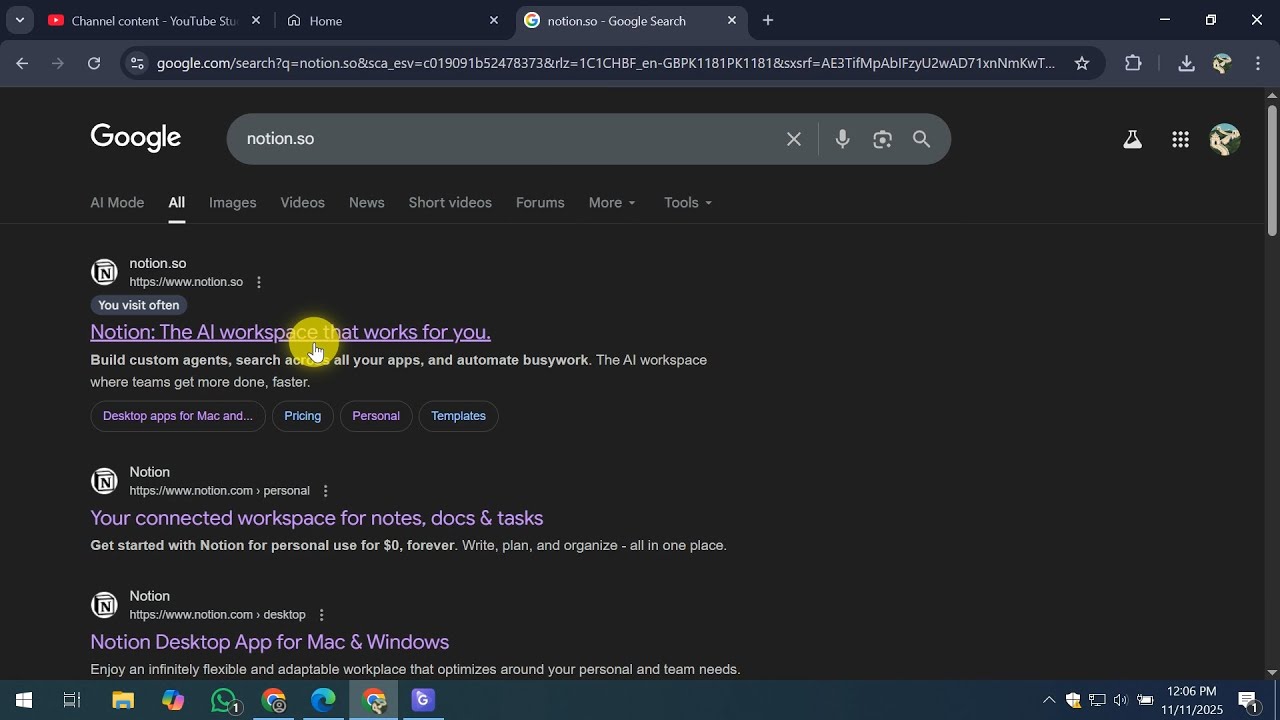
Task: Open the Personal sitelink chip
Action: (x=376, y=416)
